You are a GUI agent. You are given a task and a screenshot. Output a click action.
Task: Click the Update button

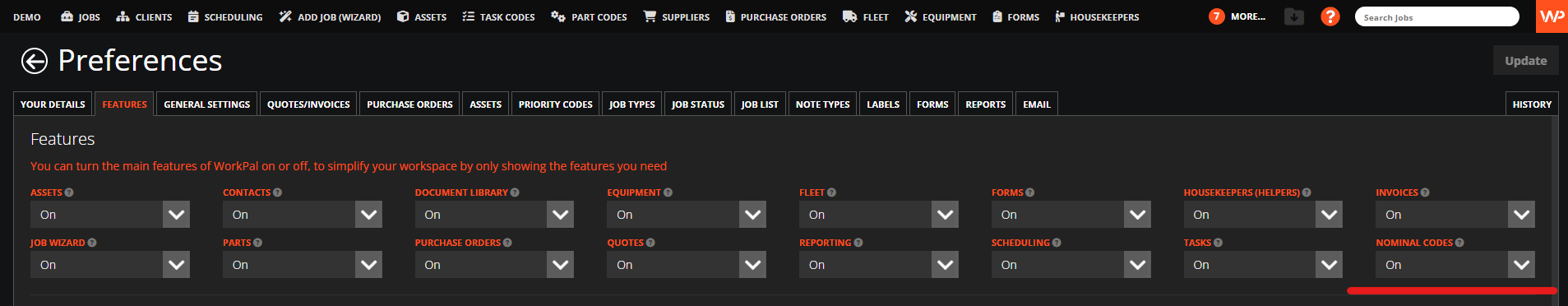(1526, 61)
